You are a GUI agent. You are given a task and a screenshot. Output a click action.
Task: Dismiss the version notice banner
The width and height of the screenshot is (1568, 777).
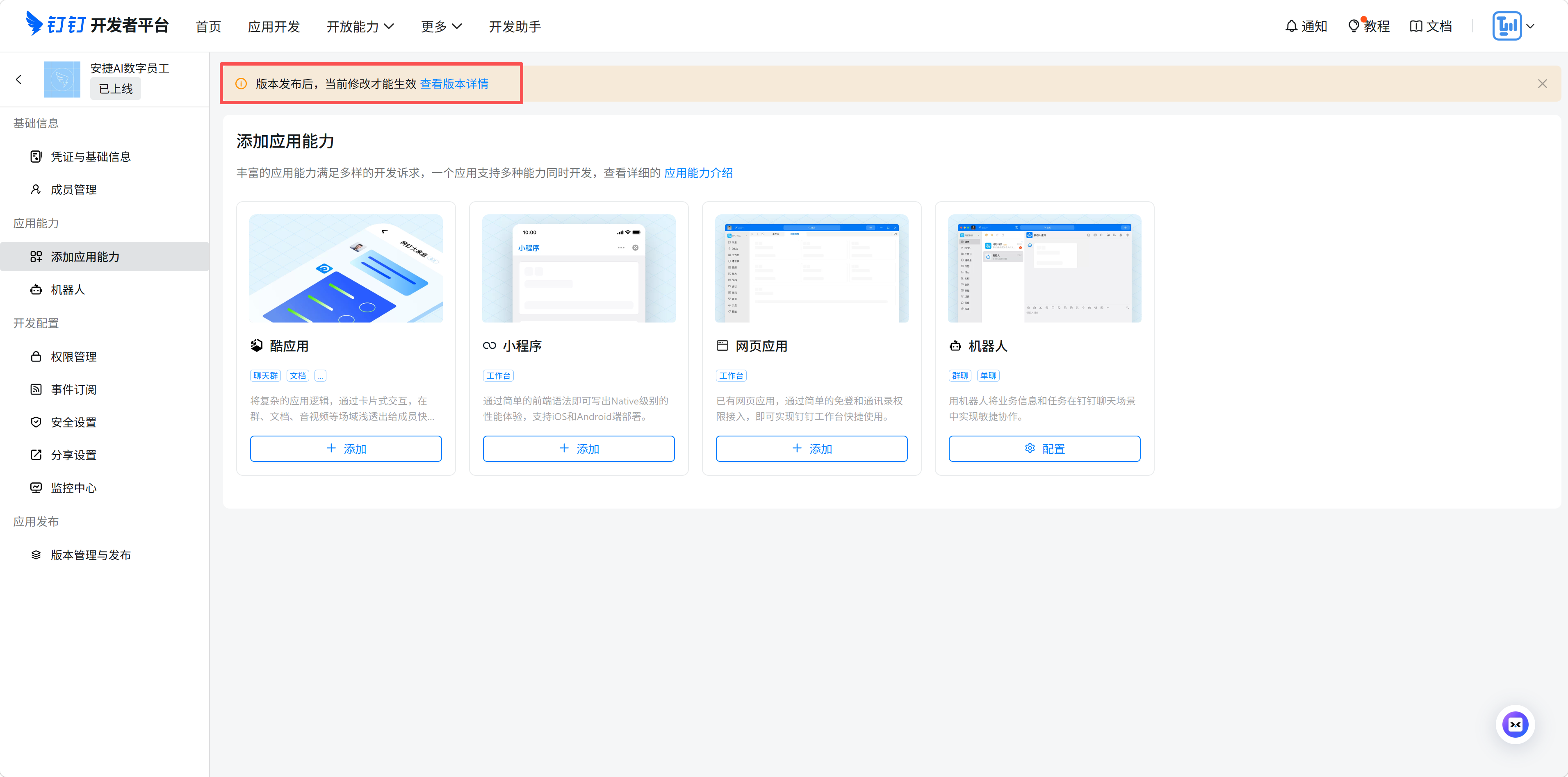pos(1543,84)
